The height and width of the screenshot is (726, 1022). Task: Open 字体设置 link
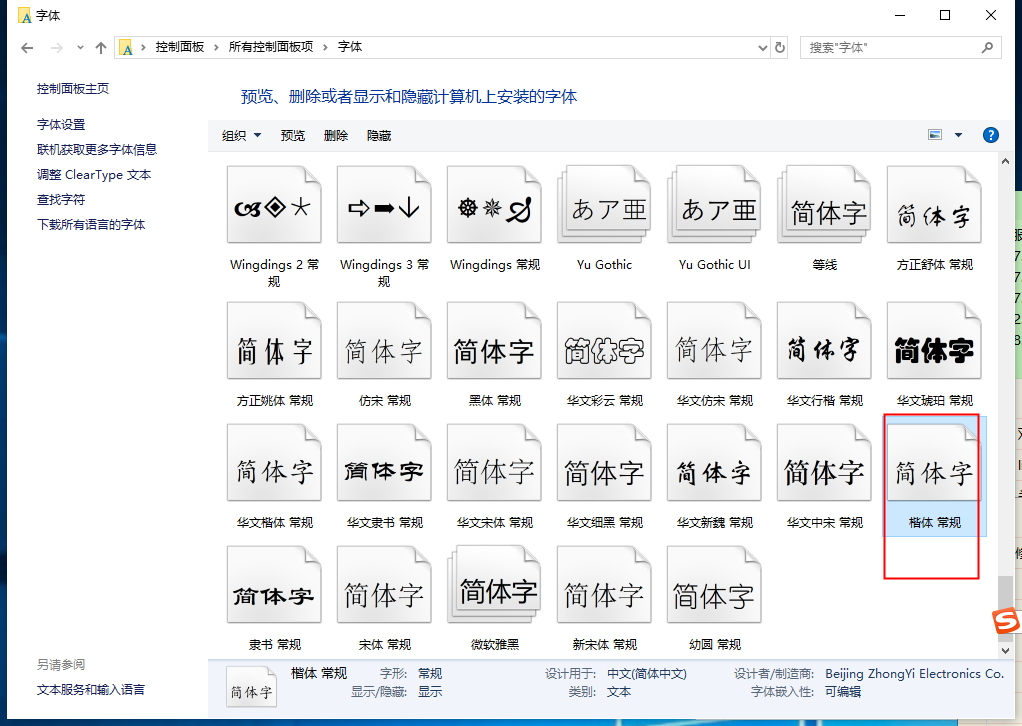61,124
